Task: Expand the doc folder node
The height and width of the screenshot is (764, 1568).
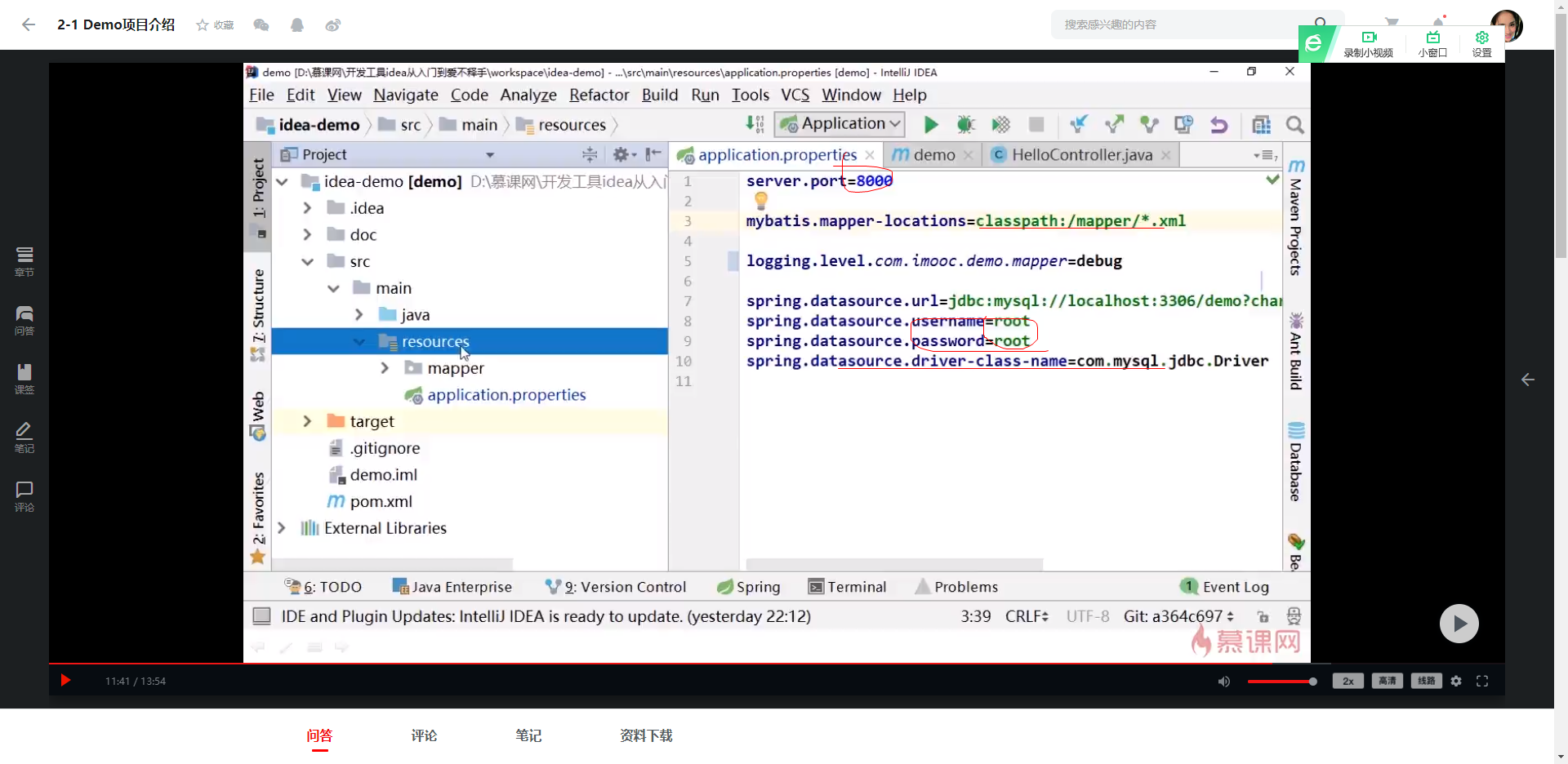Action: (307, 235)
